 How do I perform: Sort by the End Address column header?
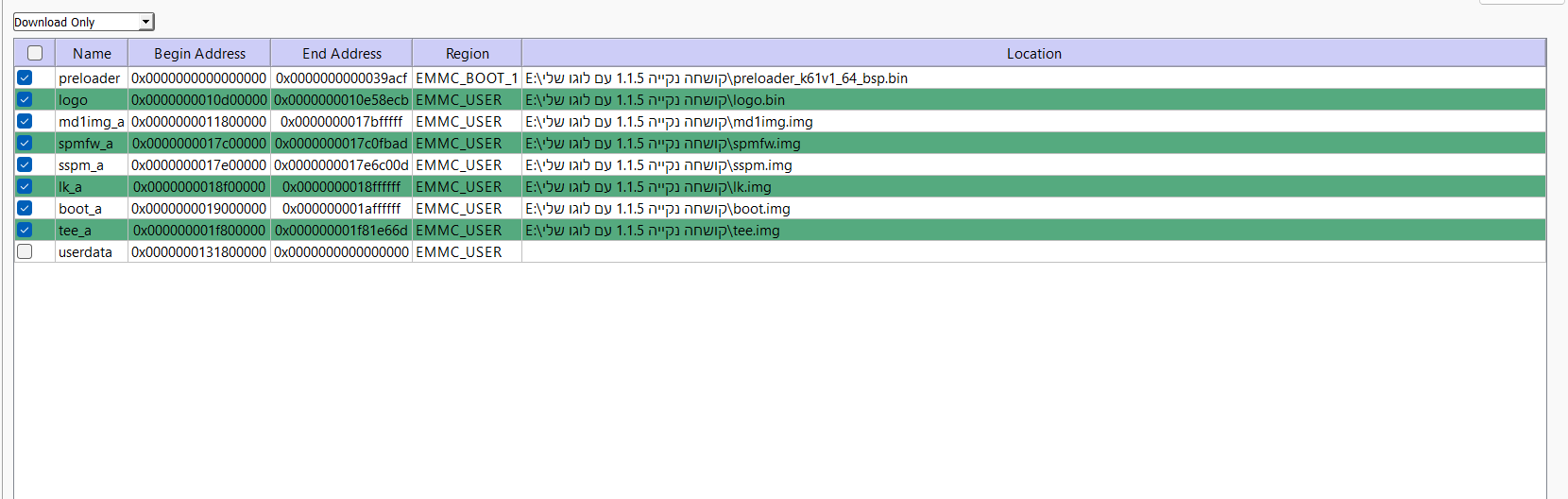click(x=342, y=53)
